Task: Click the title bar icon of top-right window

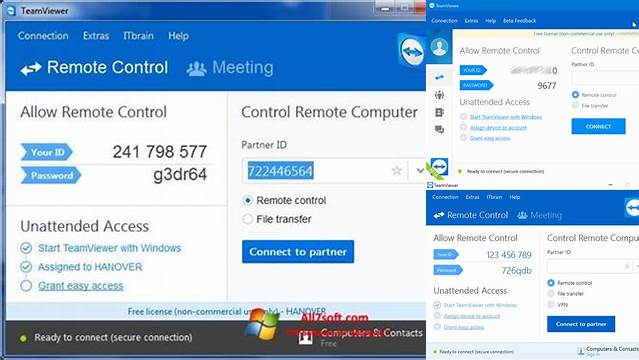Action: (x=432, y=6)
